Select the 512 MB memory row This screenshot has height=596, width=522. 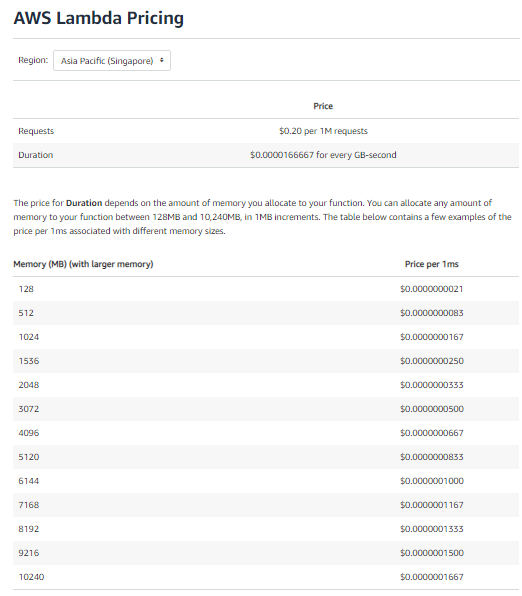pyautogui.click(x=266, y=313)
